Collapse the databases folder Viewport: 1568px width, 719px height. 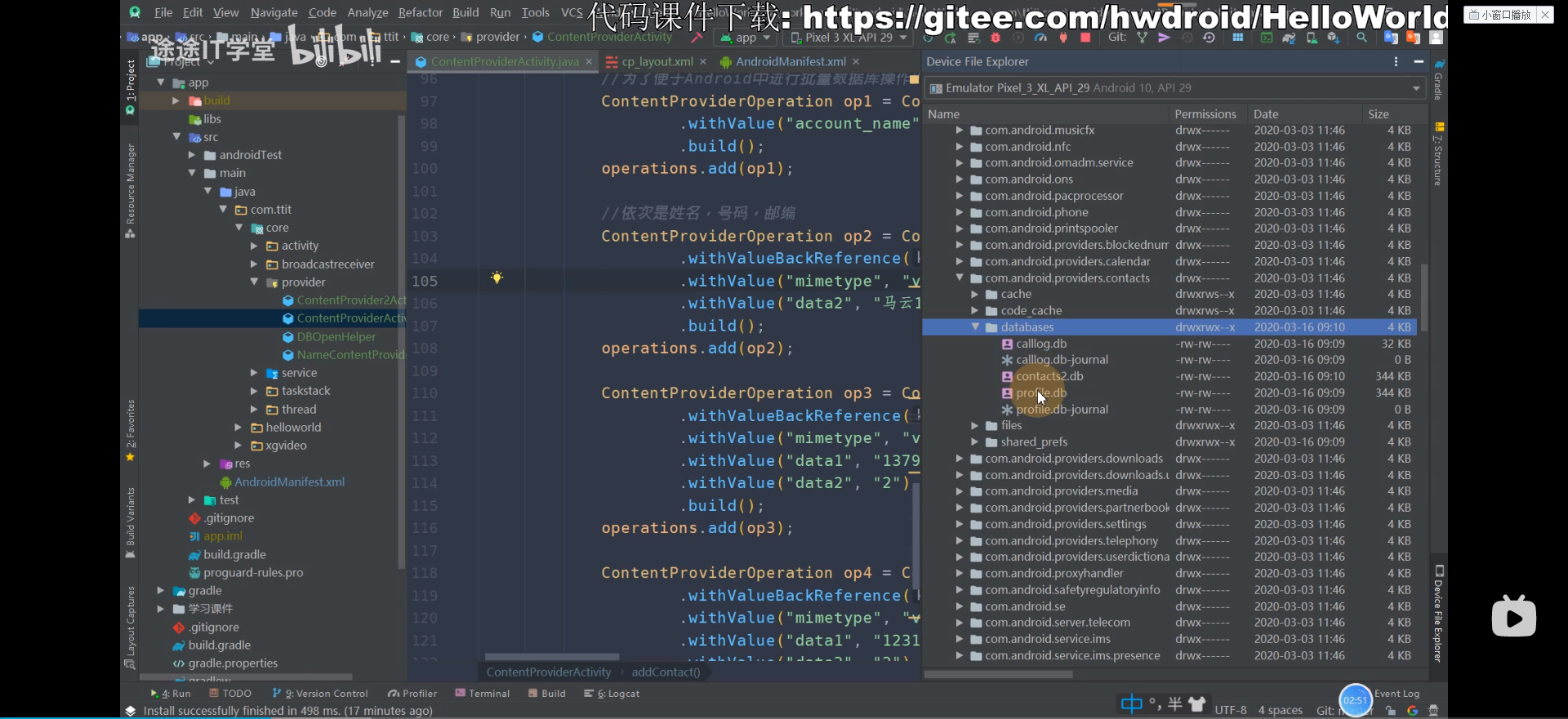click(975, 327)
